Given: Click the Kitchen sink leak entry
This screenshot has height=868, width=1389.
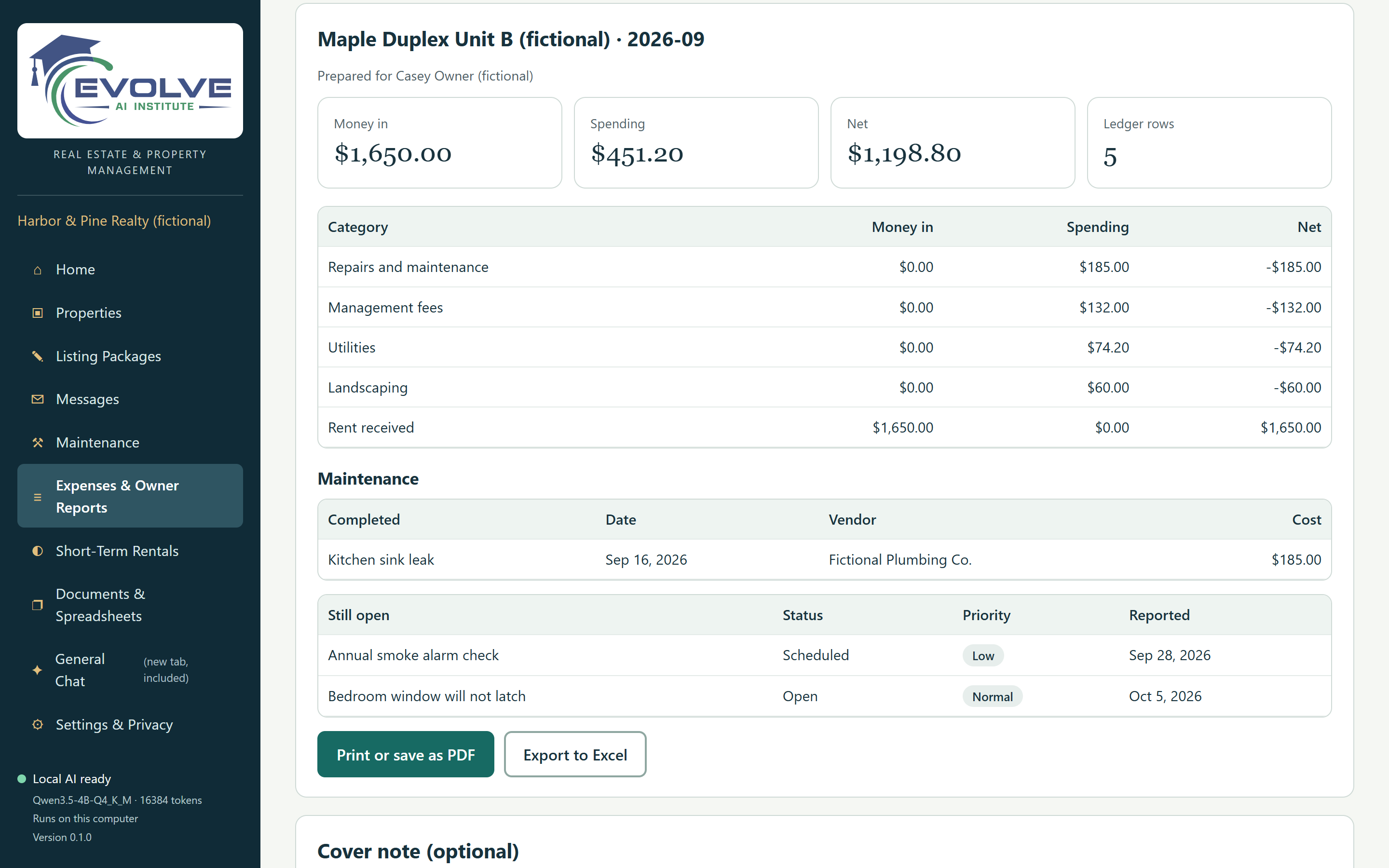Looking at the screenshot, I should pyautogui.click(x=381, y=560).
